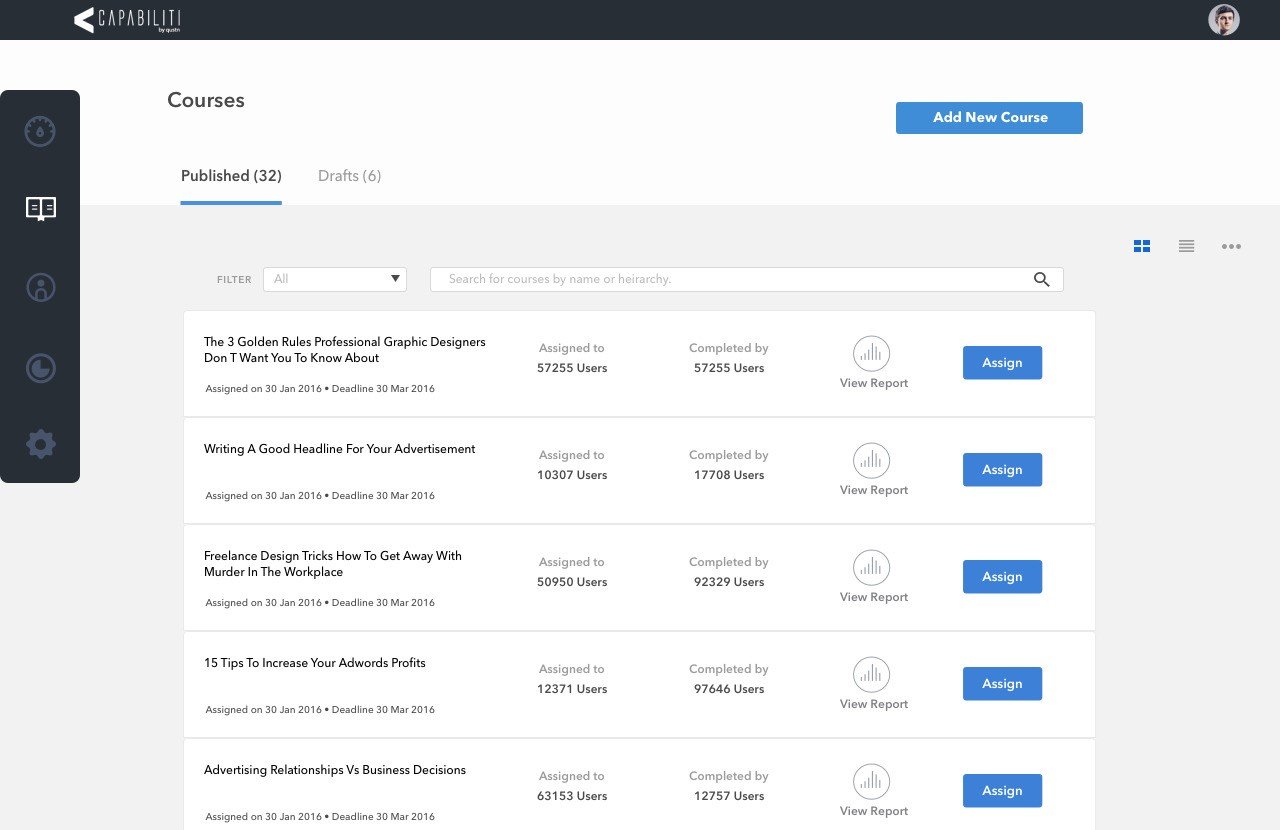View report icon for Freelance Design Tricks course
Screen dimensions: 1280x830
pyautogui.click(x=871, y=567)
